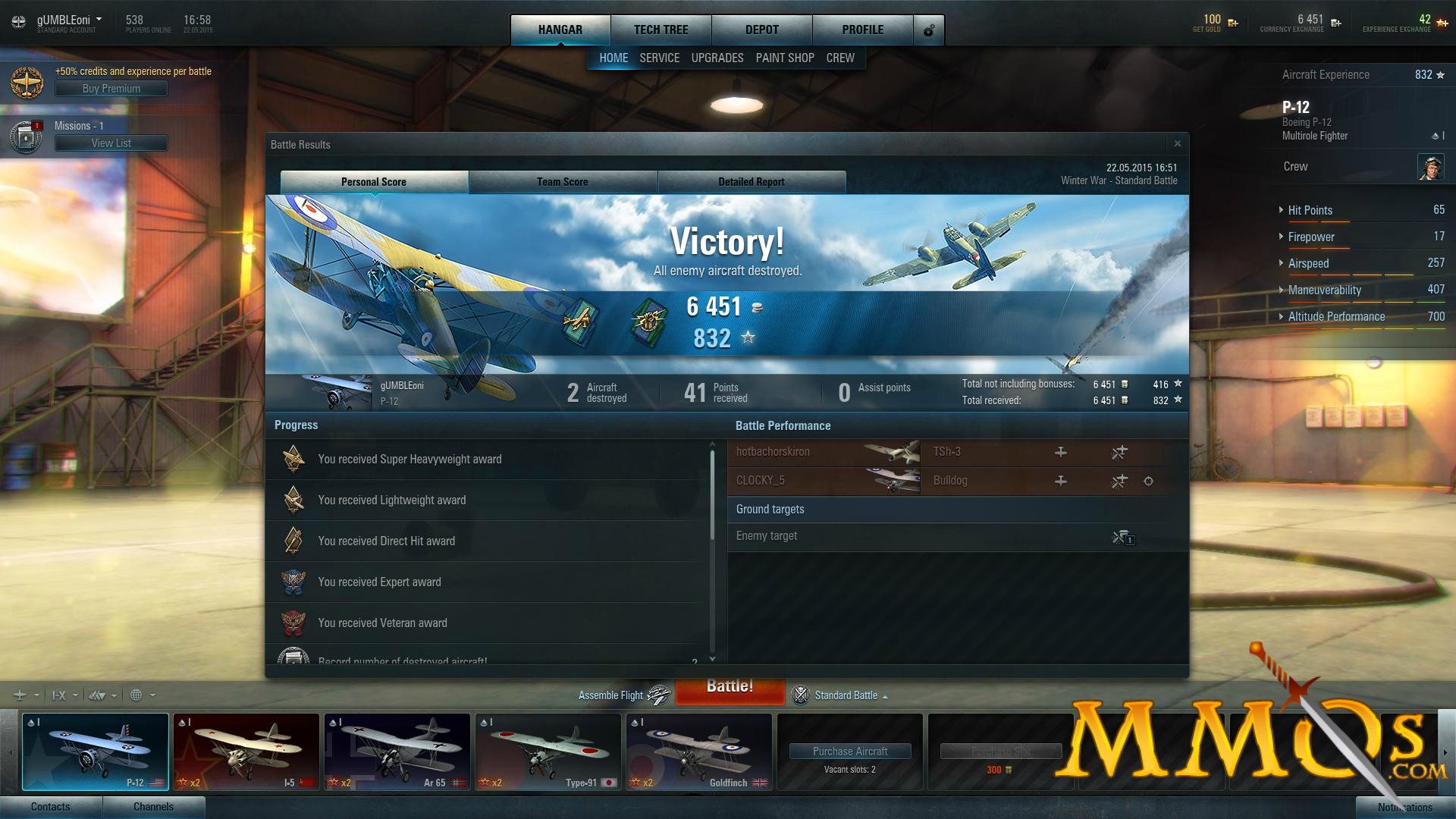
Task: Open the Channels panel
Action: click(x=154, y=807)
